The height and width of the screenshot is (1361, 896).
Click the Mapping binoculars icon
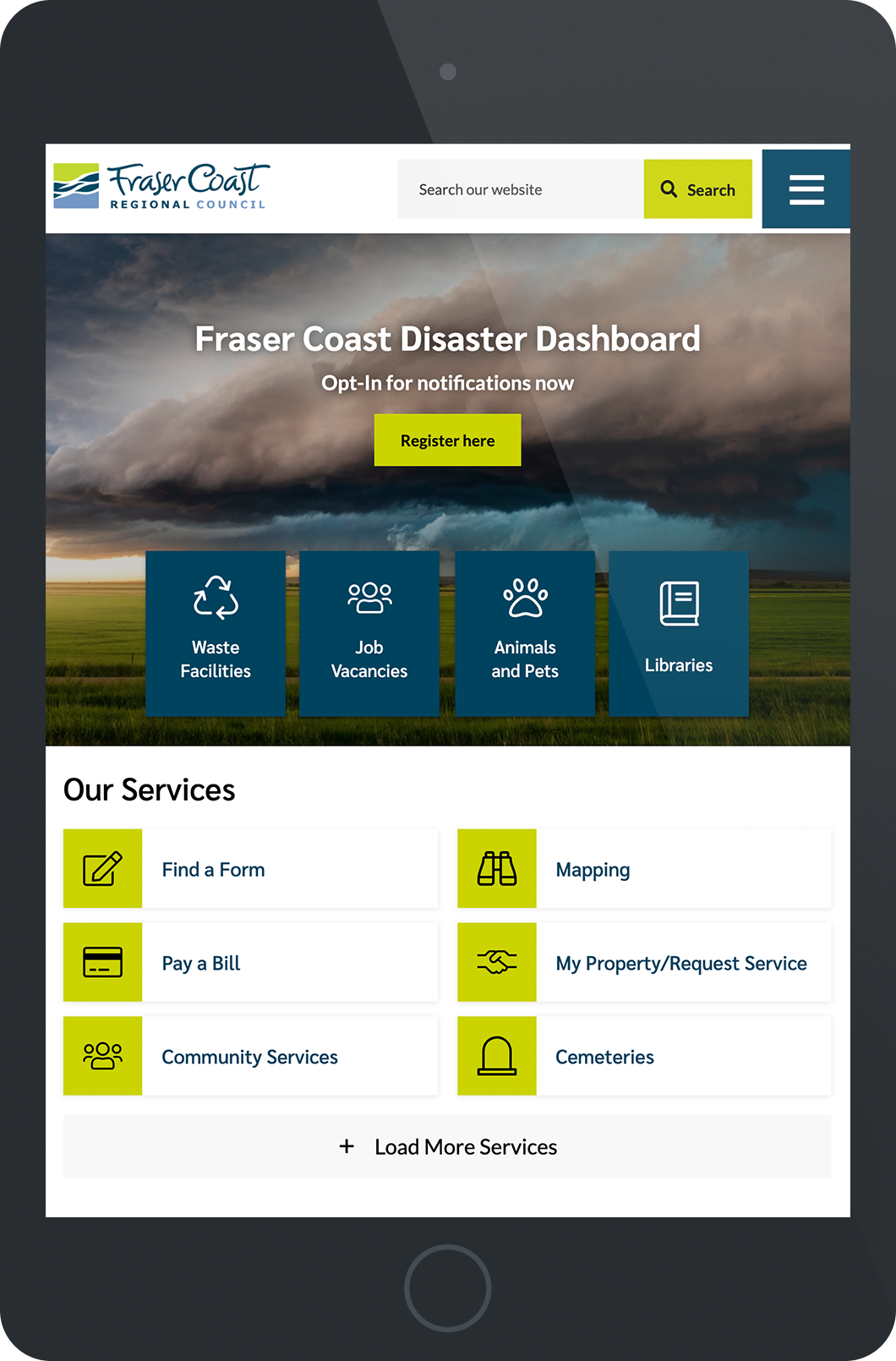pos(497,869)
